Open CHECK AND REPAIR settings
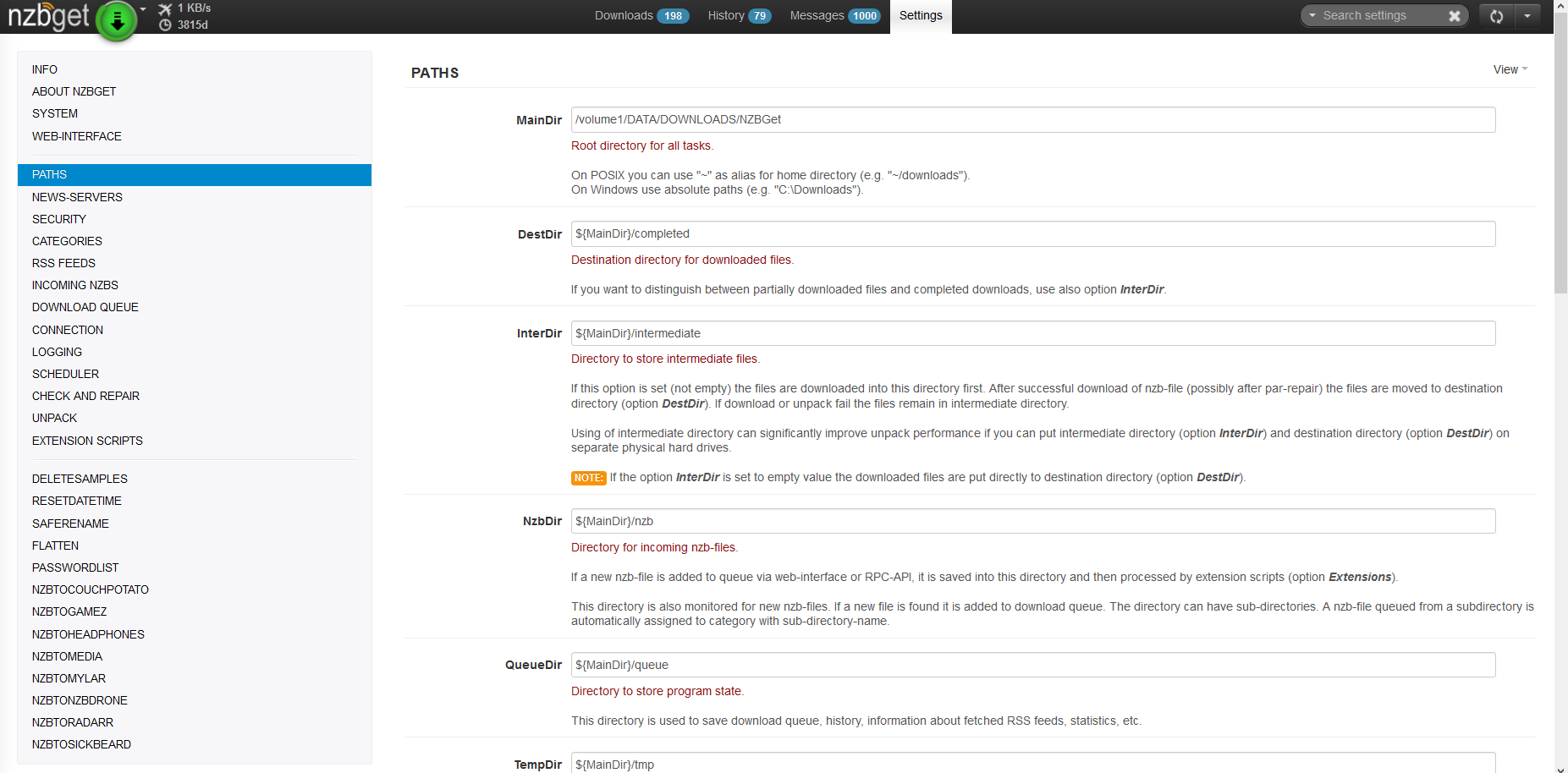1568x773 pixels. click(195, 396)
